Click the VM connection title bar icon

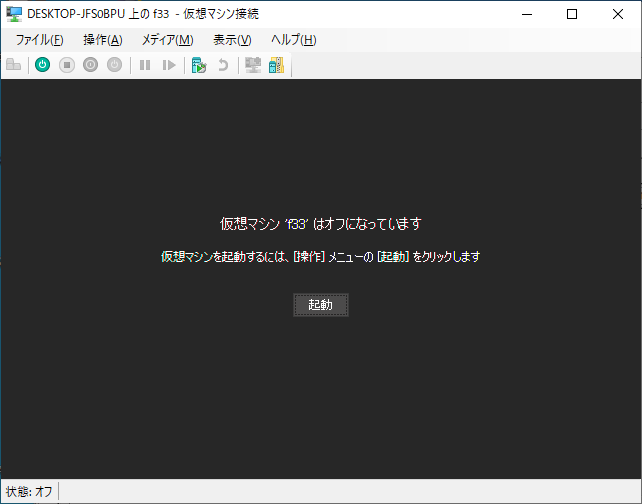14,14
